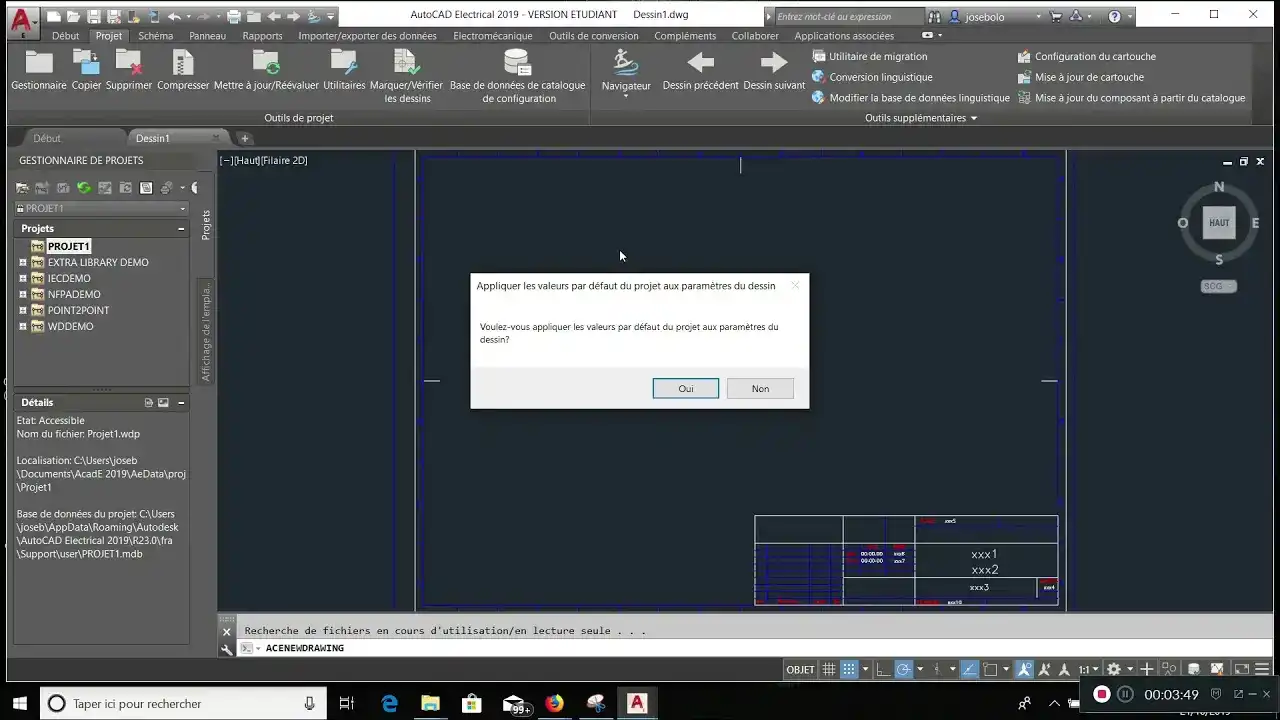Open the Gestionnaire project manager tool
Image resolution: width=1280 pixels, height=720 pixels.
coord(38,70)
